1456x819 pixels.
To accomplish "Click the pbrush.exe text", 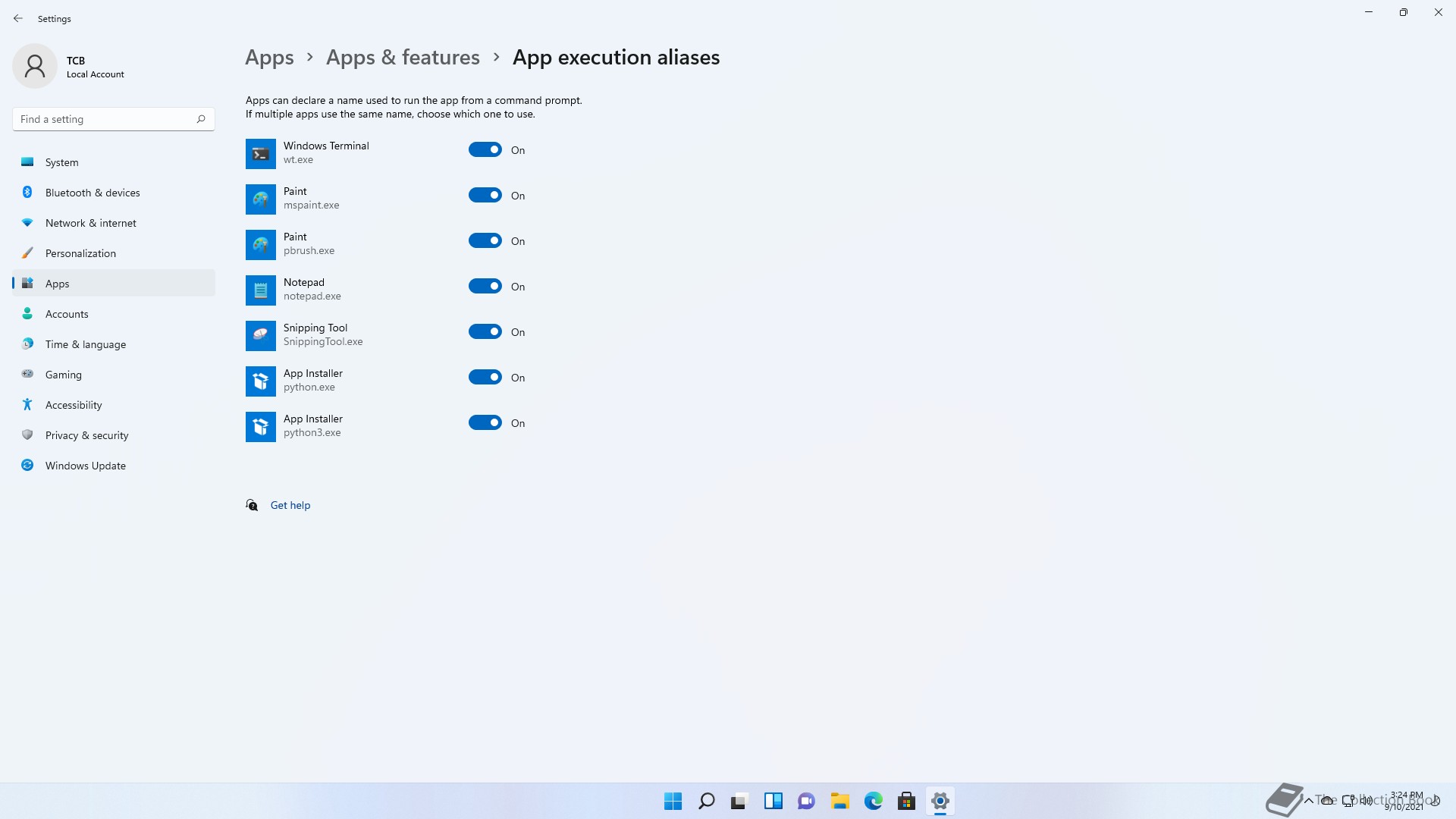I will [309, 251].
